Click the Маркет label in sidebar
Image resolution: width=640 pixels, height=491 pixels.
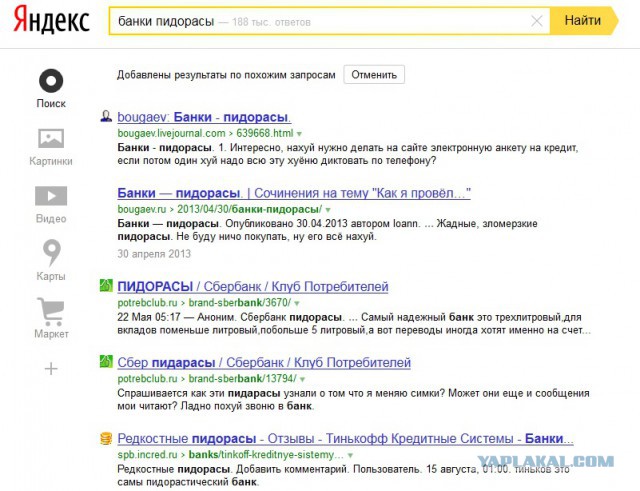click(51, 334)
